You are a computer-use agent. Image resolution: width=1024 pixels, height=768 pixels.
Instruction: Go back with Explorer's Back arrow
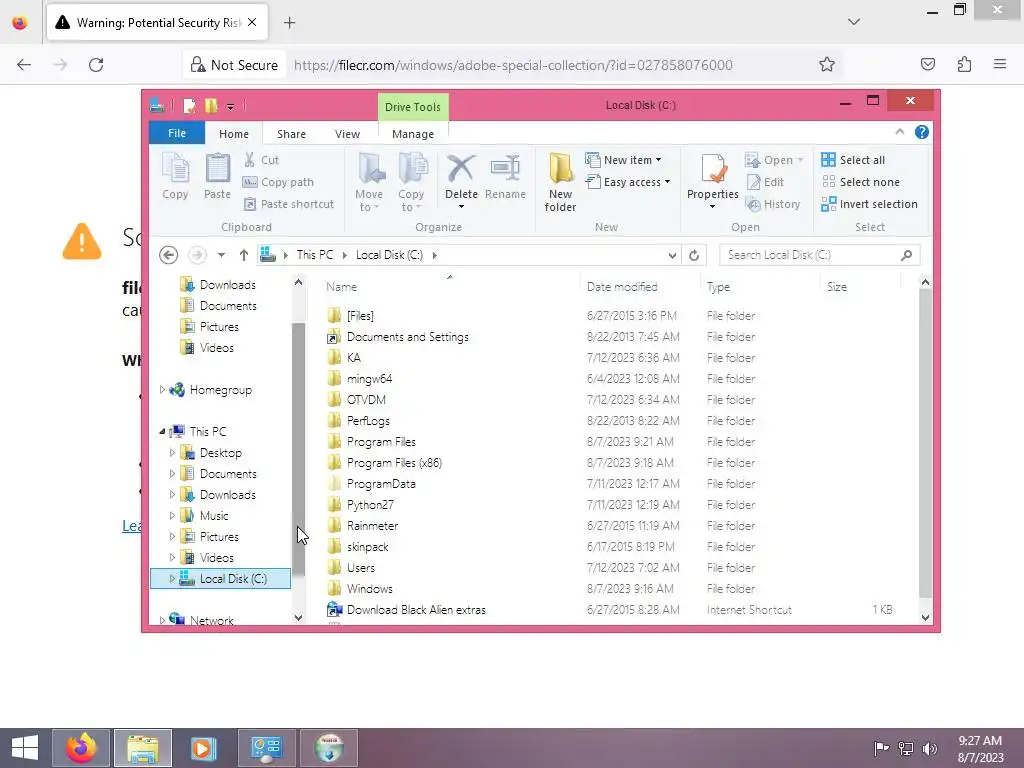(x=168, y=255)
